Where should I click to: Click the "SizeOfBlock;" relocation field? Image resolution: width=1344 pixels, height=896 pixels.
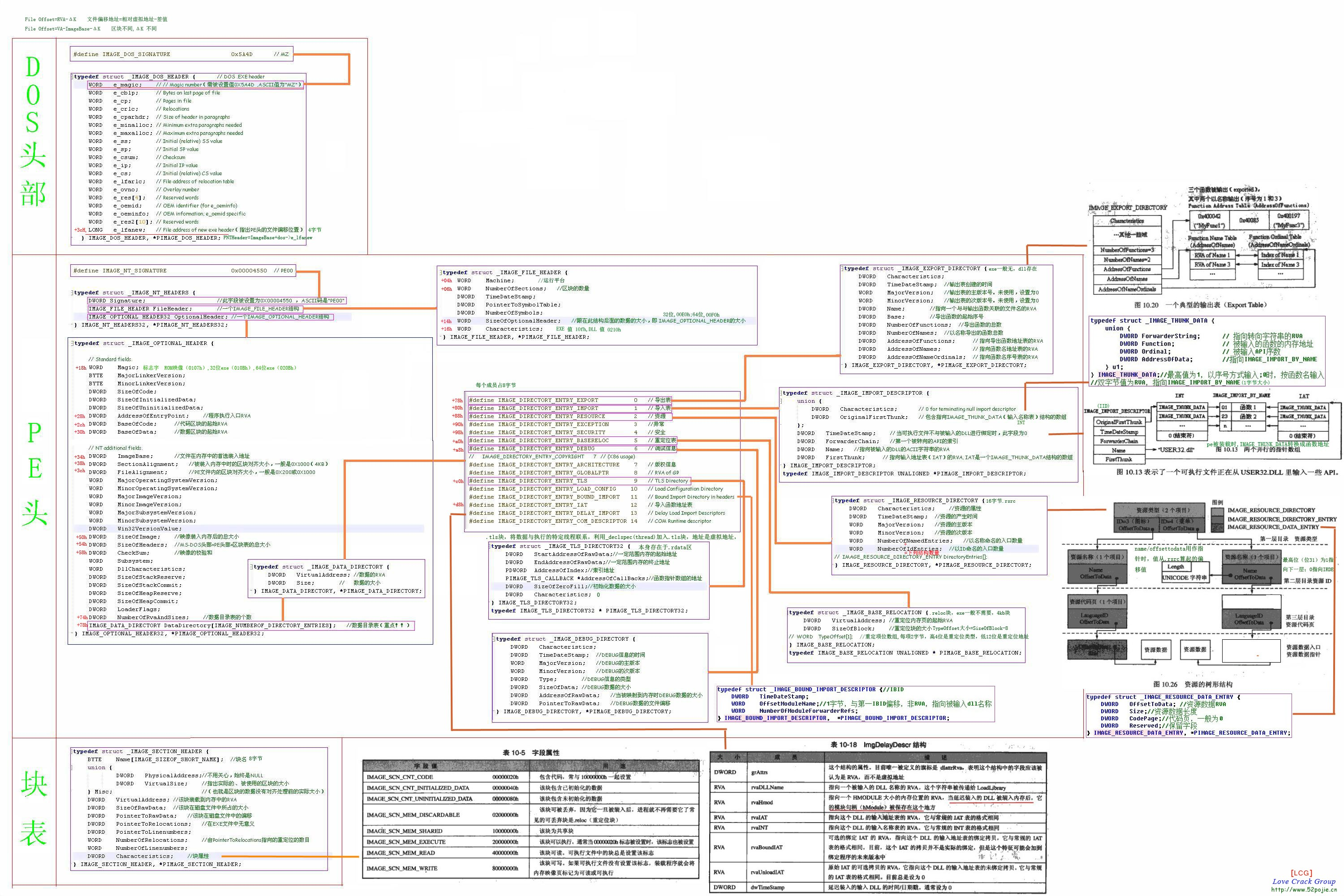point(853,629)
